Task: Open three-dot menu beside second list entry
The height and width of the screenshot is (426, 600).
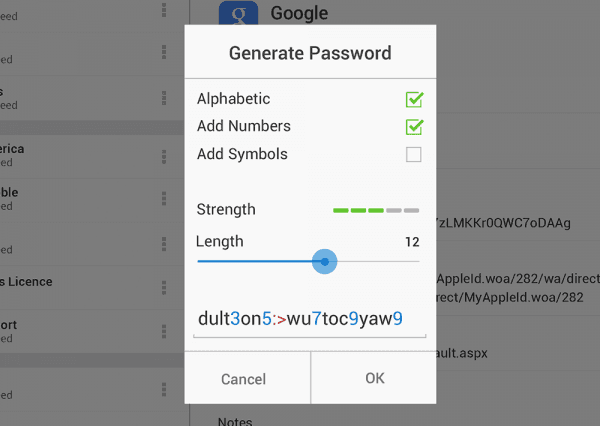Action: click(x=164, y=52)
